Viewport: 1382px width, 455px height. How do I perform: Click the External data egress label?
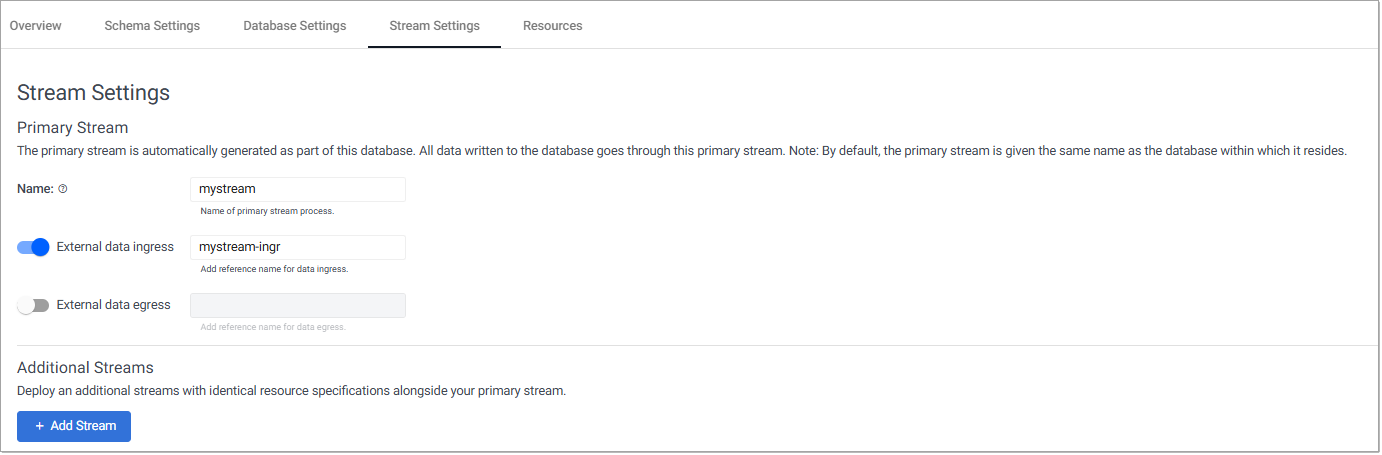point(114,305)
